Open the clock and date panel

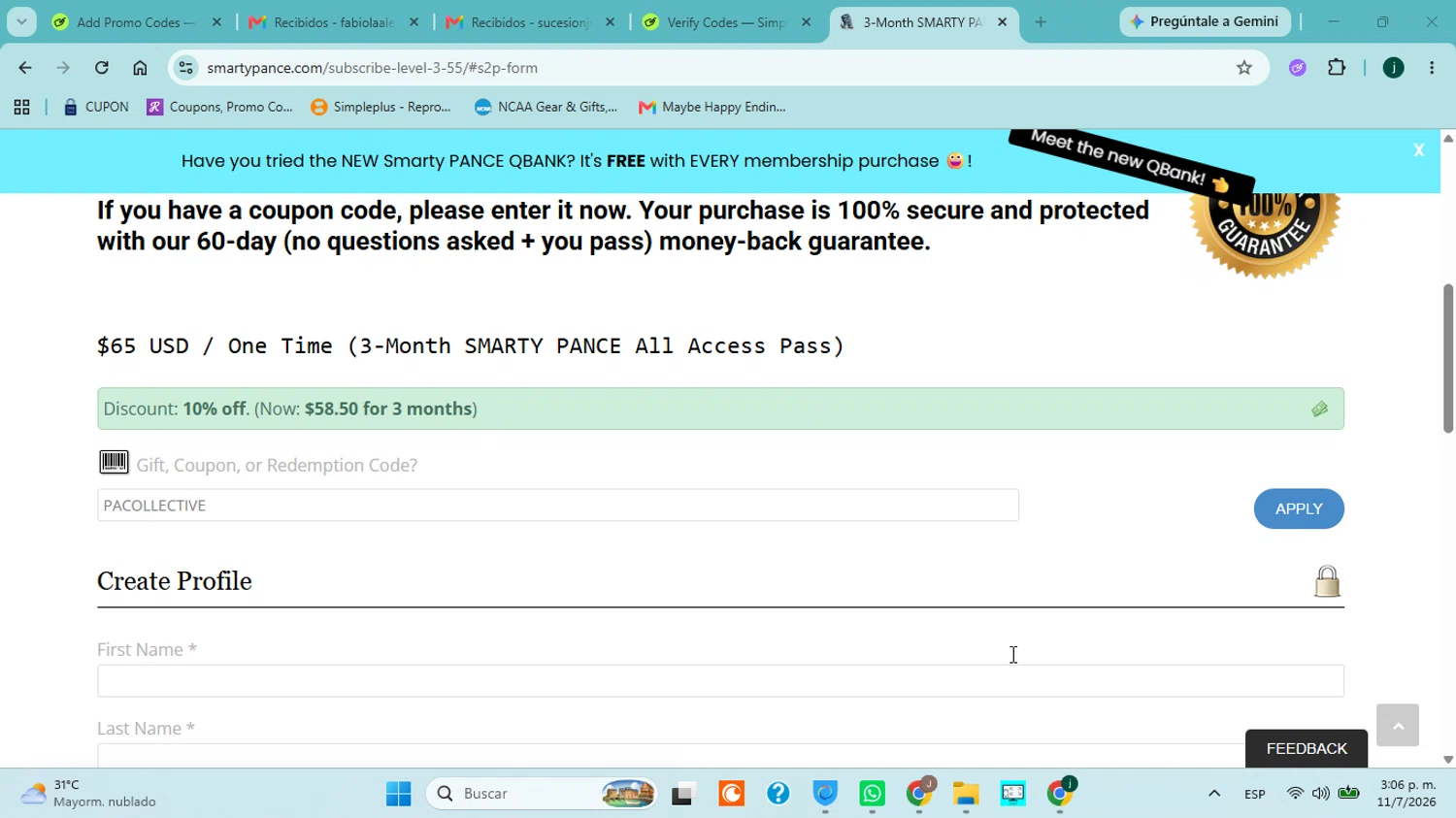pos(1407,794)
